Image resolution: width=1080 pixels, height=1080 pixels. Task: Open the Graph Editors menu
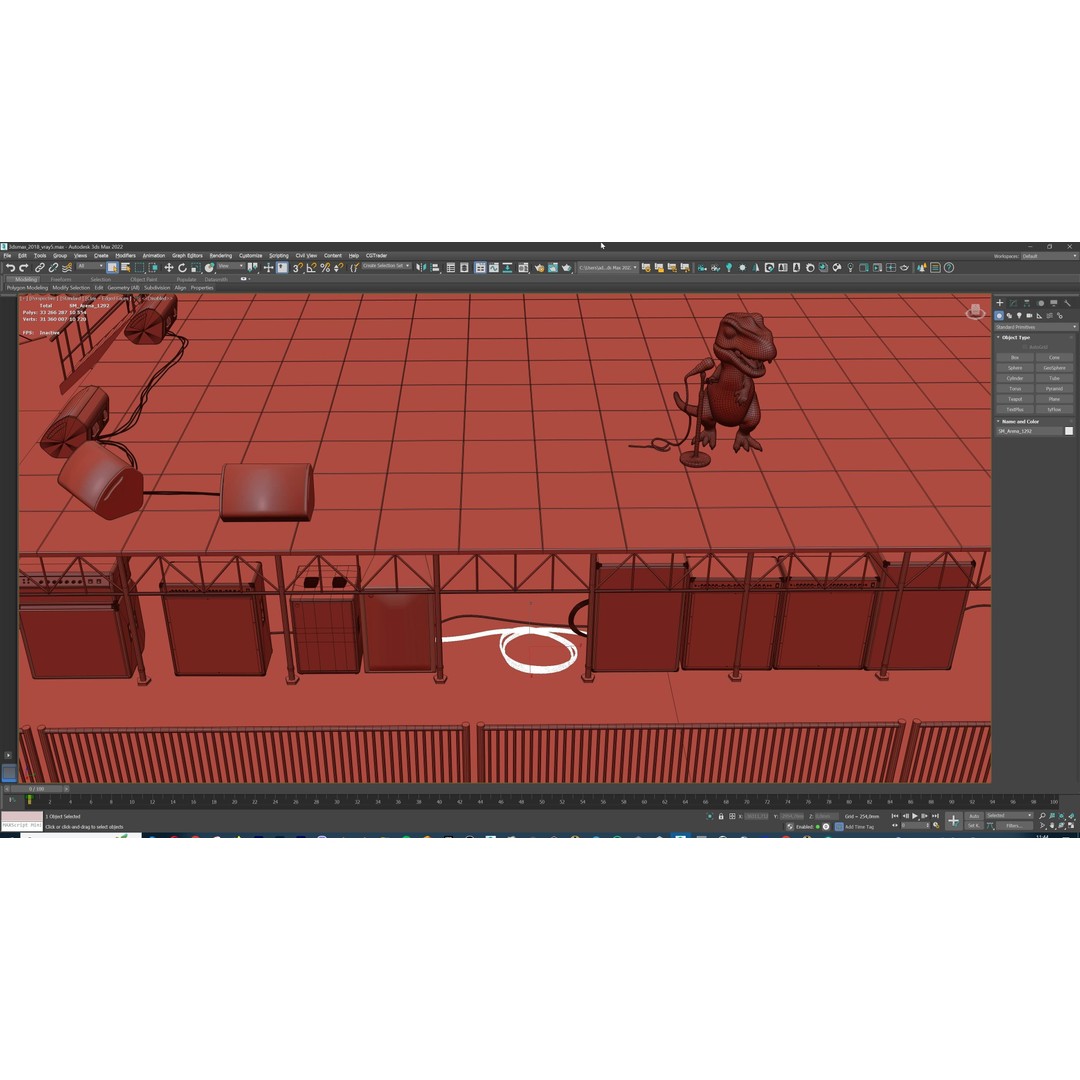187,256
